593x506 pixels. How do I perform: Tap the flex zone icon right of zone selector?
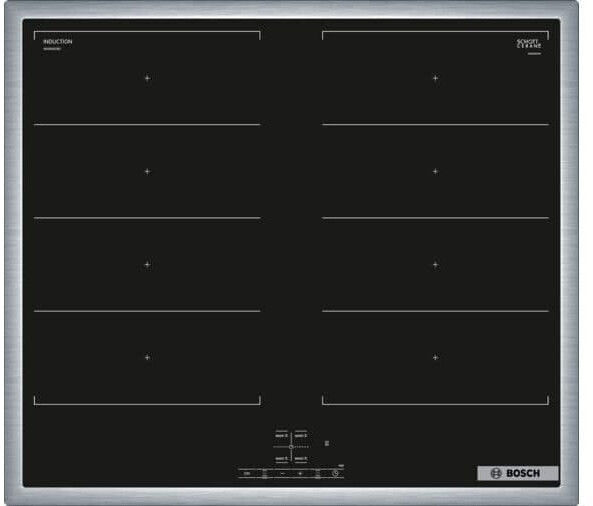point(327,443)
